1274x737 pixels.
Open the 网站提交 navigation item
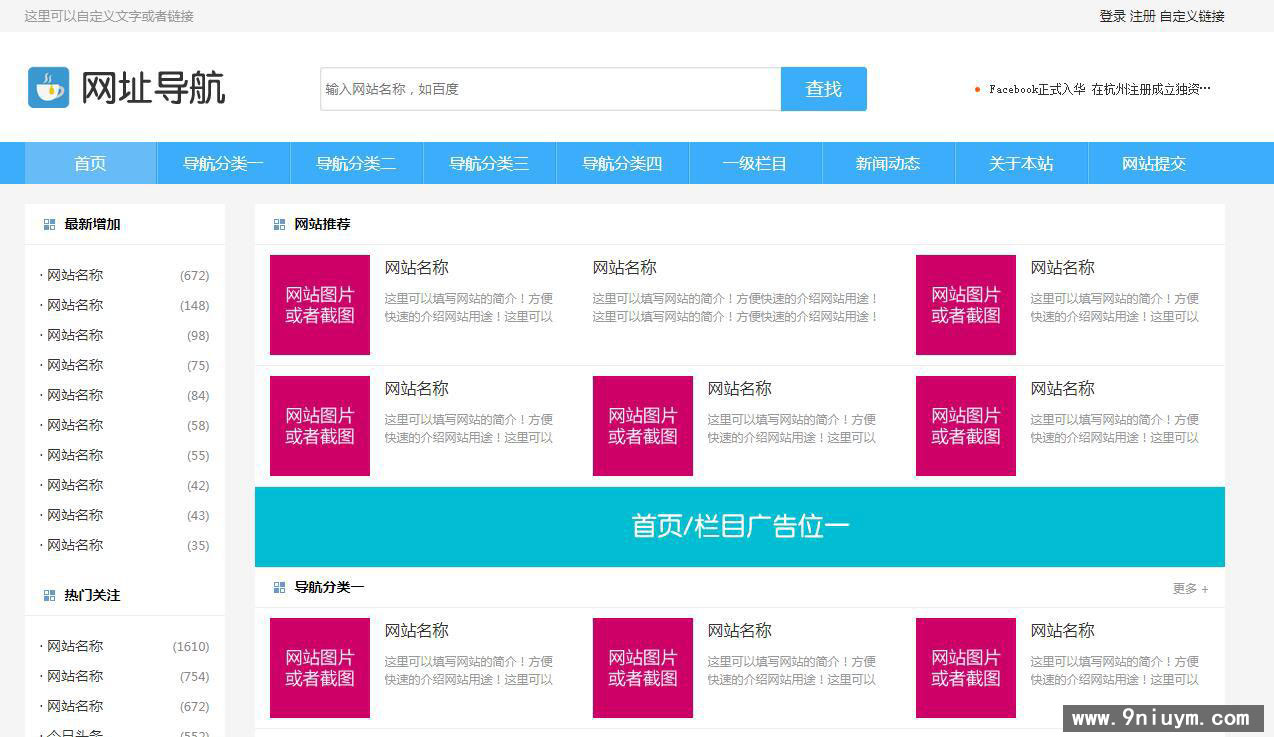tap(1152, 163)
